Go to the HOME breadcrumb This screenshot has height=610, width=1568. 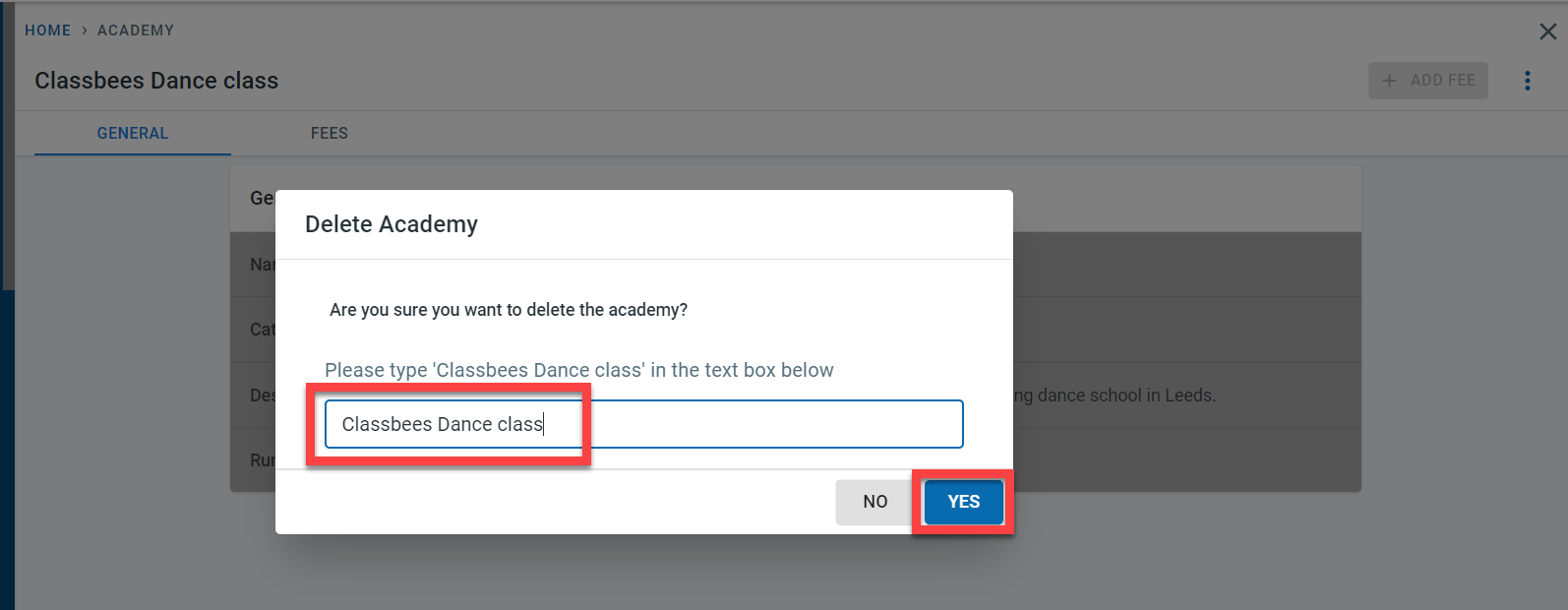click(47, 30)
